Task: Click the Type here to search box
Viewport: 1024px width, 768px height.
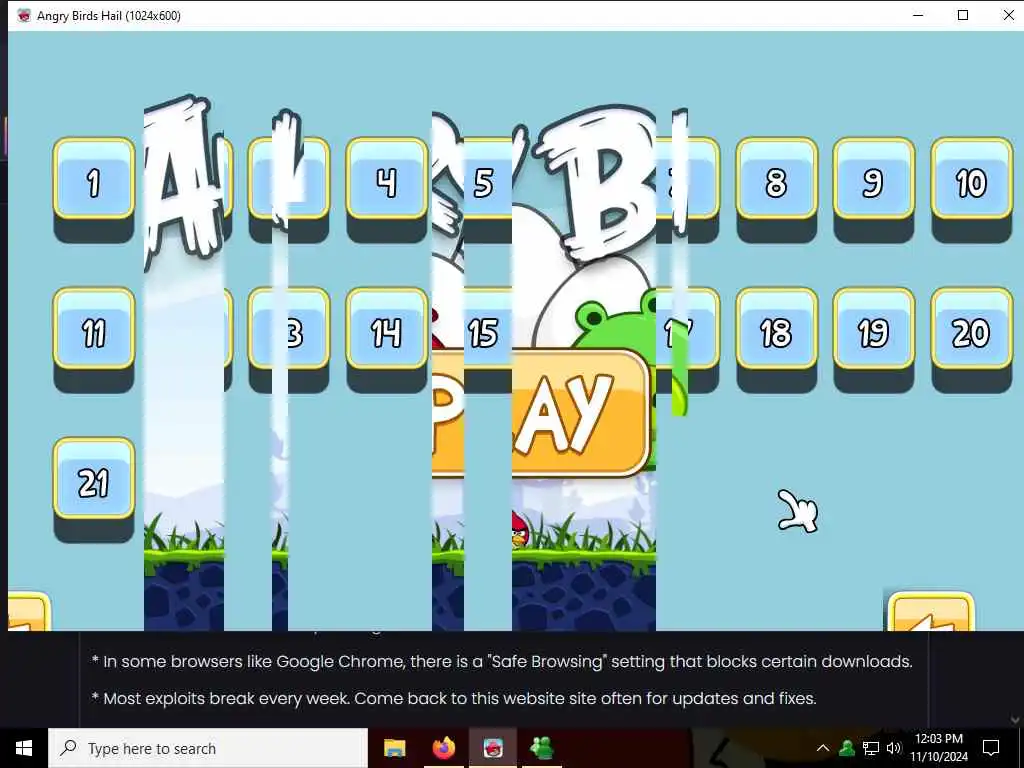Action: (x=208, y=748)
